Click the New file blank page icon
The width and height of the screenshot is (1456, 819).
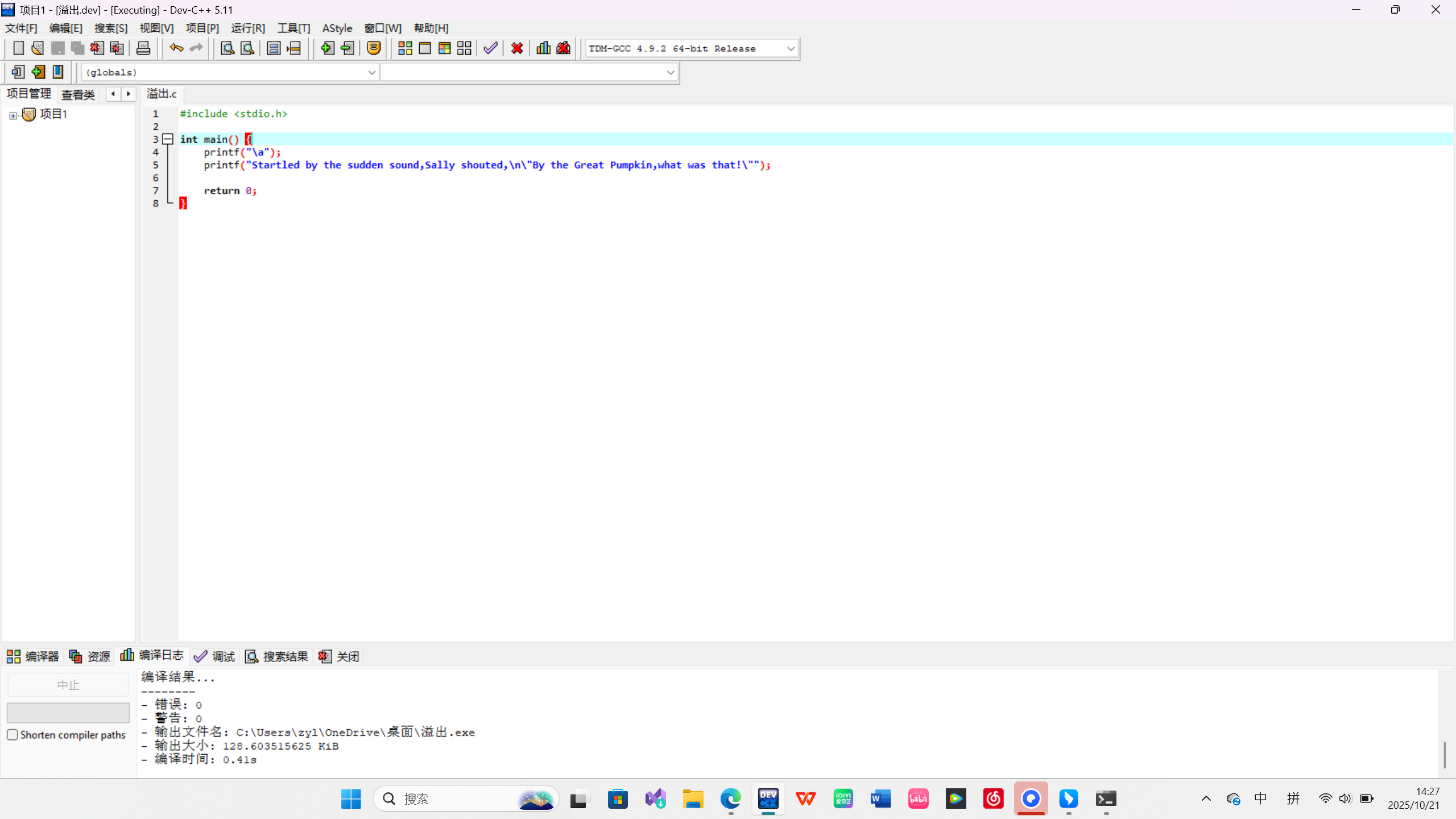(18, 48)
